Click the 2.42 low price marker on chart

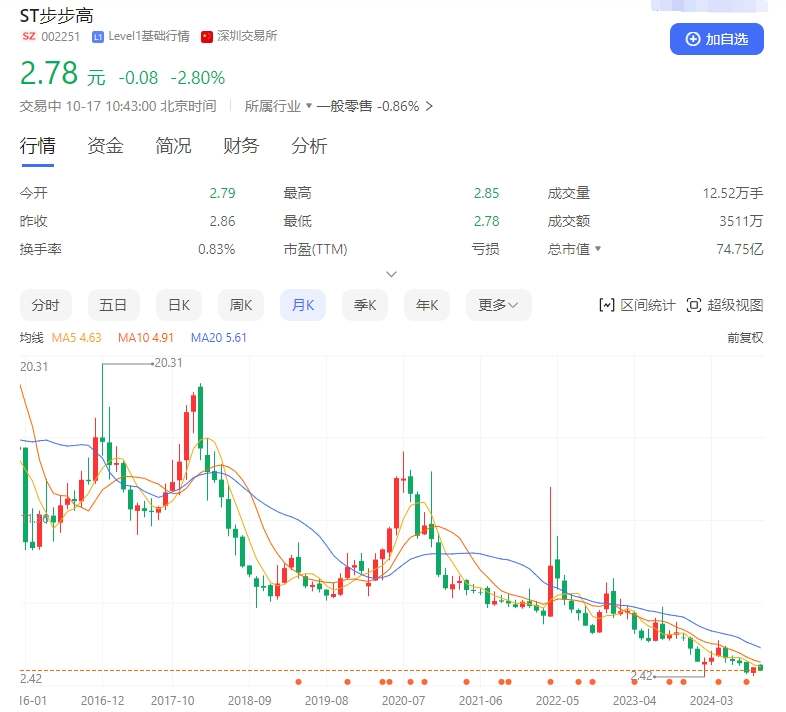[642, 675]
